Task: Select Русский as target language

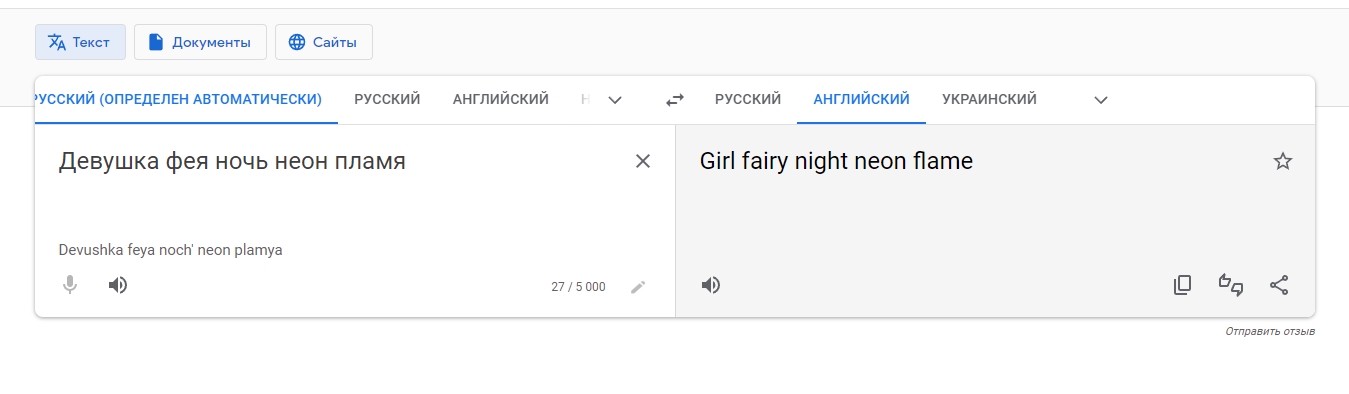Action: point(748,99)
